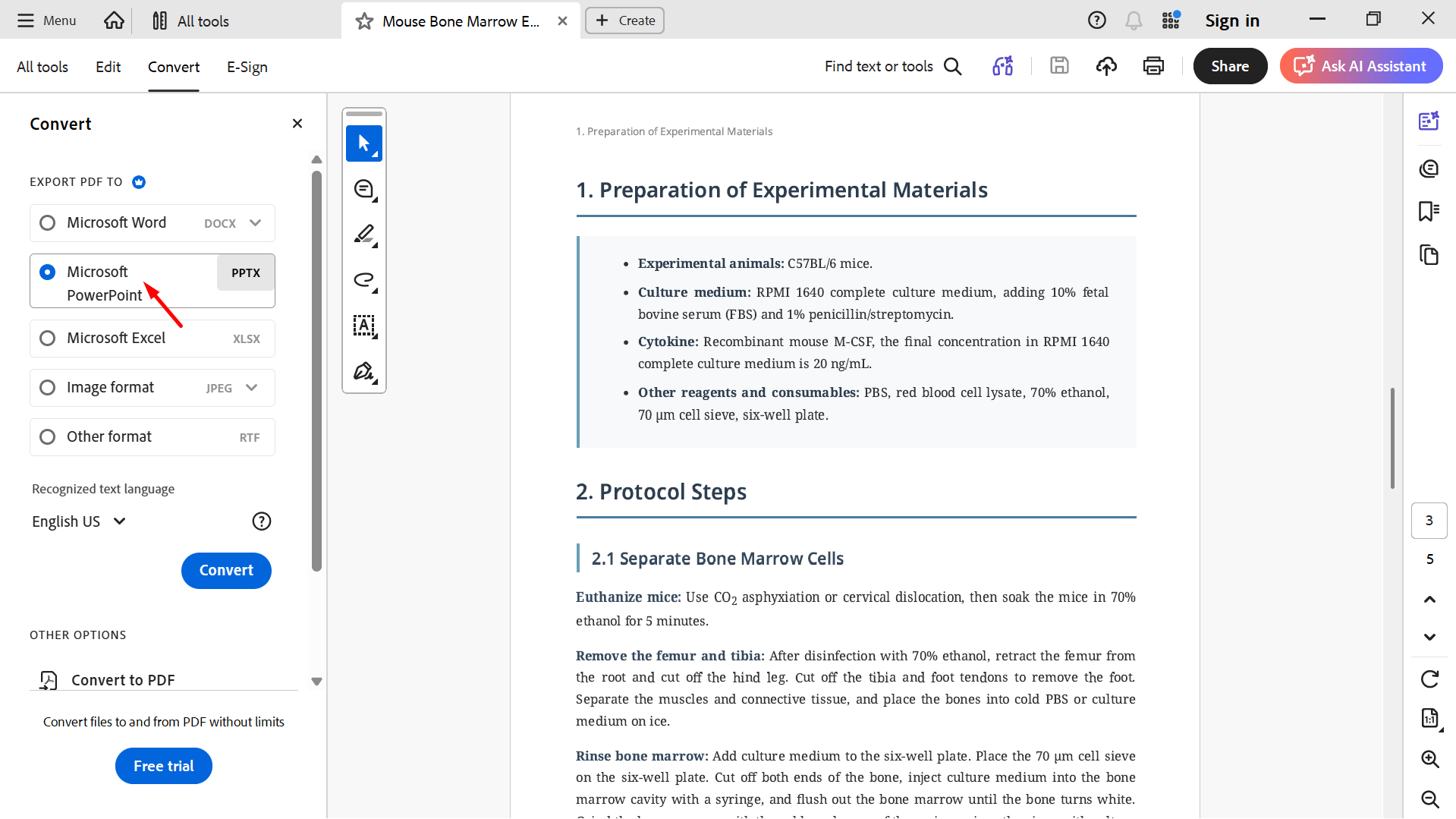
Task: Switch to the E-Sign tab
Action: (247, 67)
